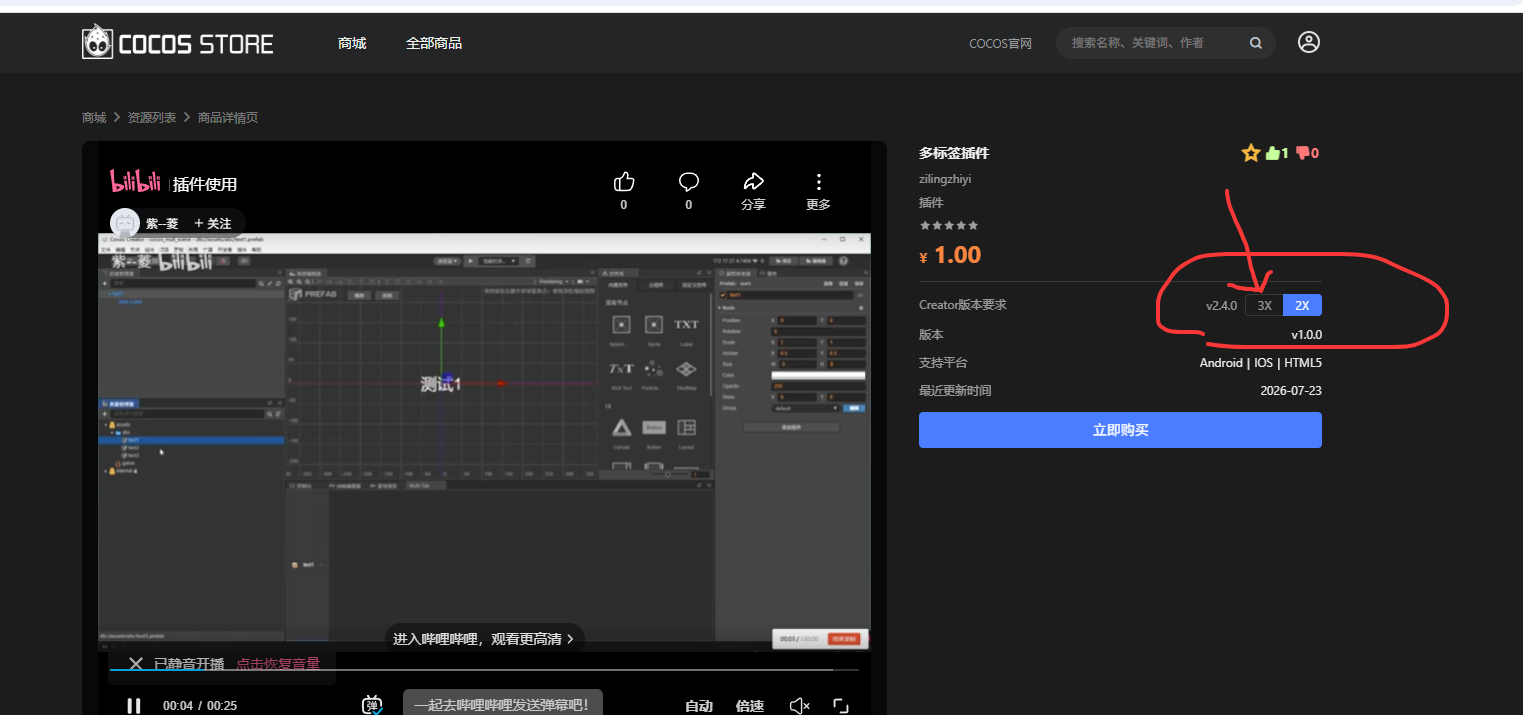Click the 商城 breadcrumb link
1523x715 pixels.
94,117
